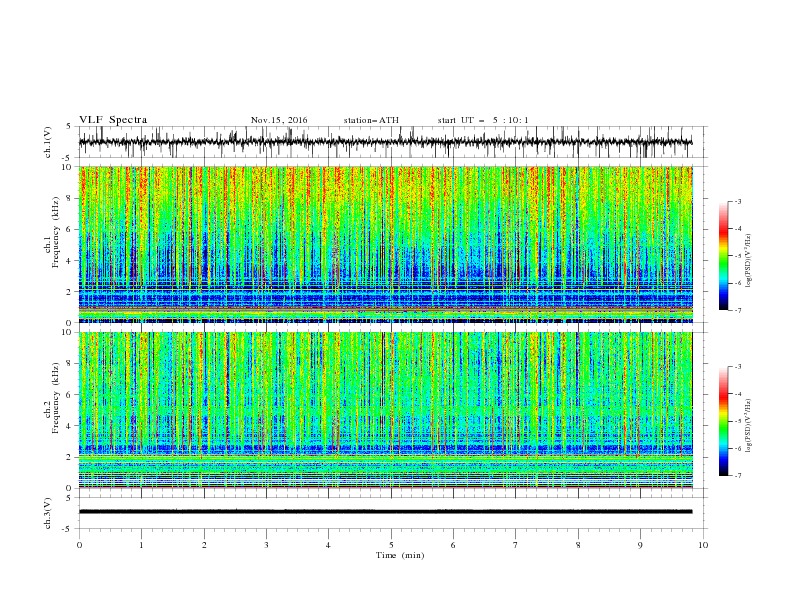Viewport: 792px width, 612px height.
Task: Click the "Nov.15, 2016" date label
Action: pos(279,120)
